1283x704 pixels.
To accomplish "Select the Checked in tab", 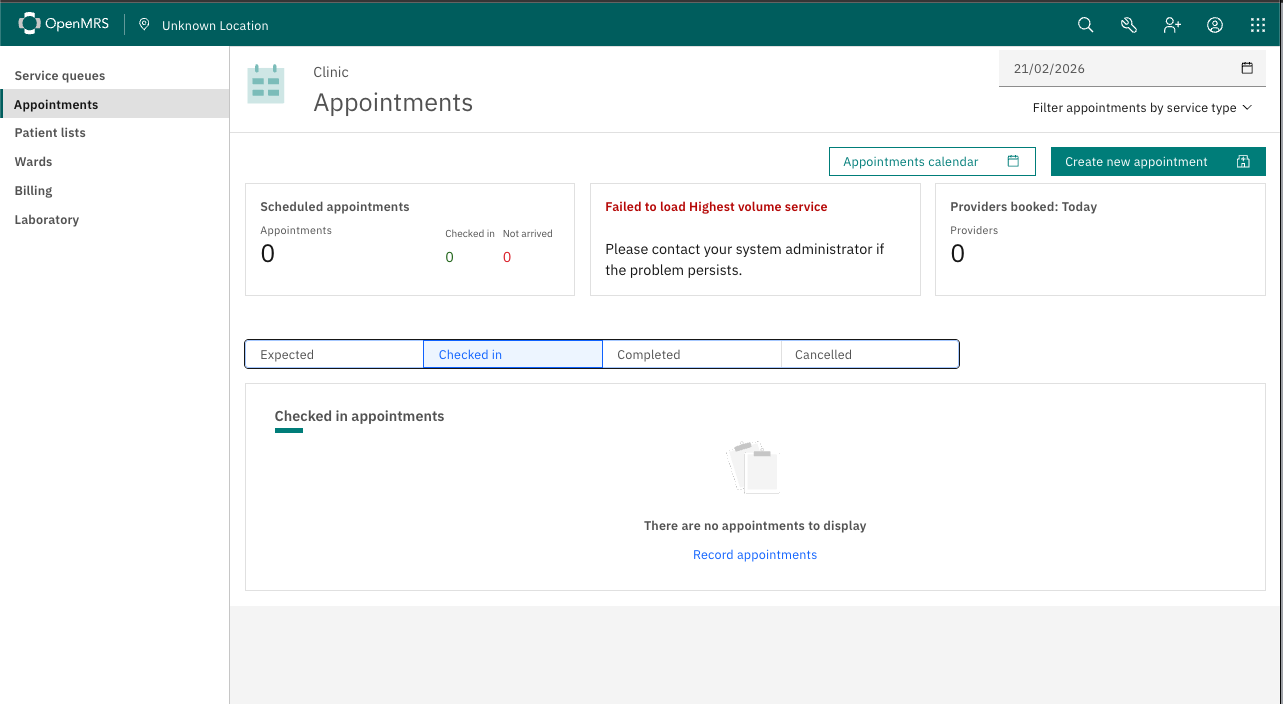I will tap(512, 355).
